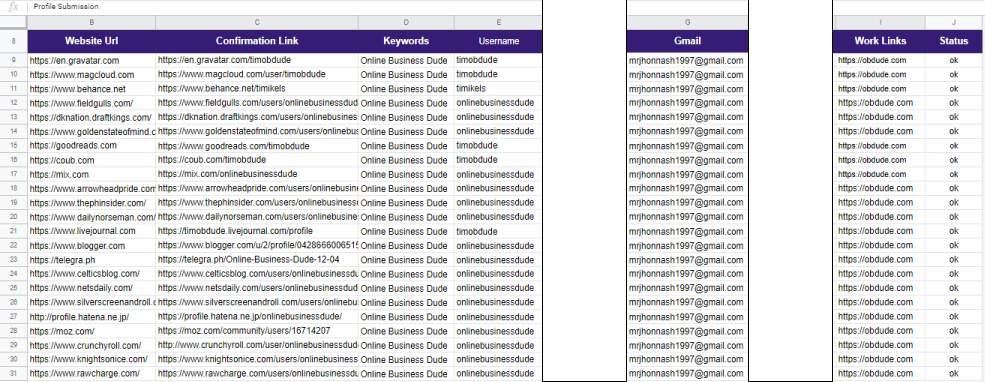Click the https://www.behance.net website cell

point(92,89)
